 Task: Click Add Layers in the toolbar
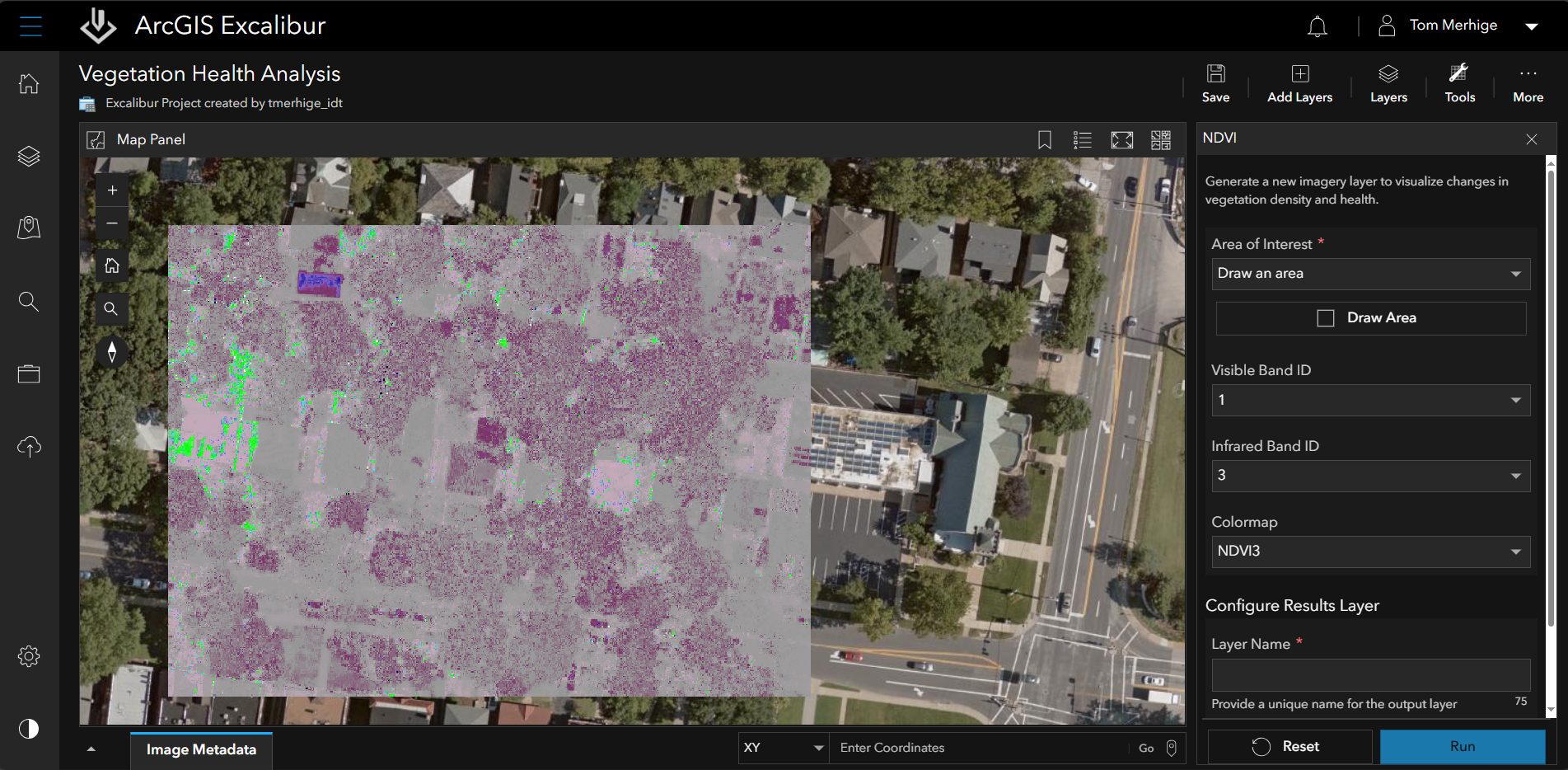(x=1299, y=83)
